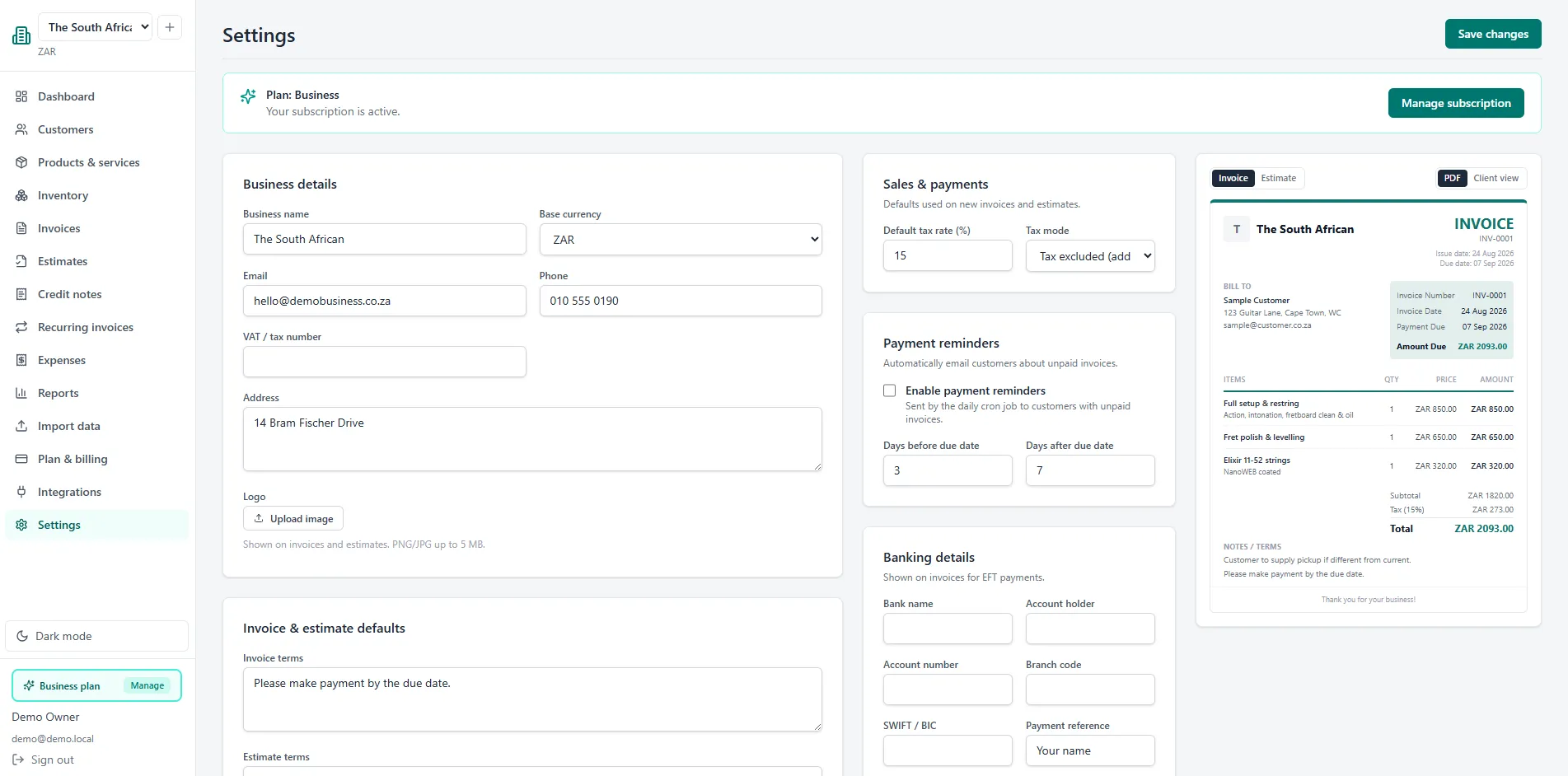The width and height of the screenshot is (1568, 776).
Task: Click the Plan & billing card icon
Action: pyautogui.click(x=21, y=459)
